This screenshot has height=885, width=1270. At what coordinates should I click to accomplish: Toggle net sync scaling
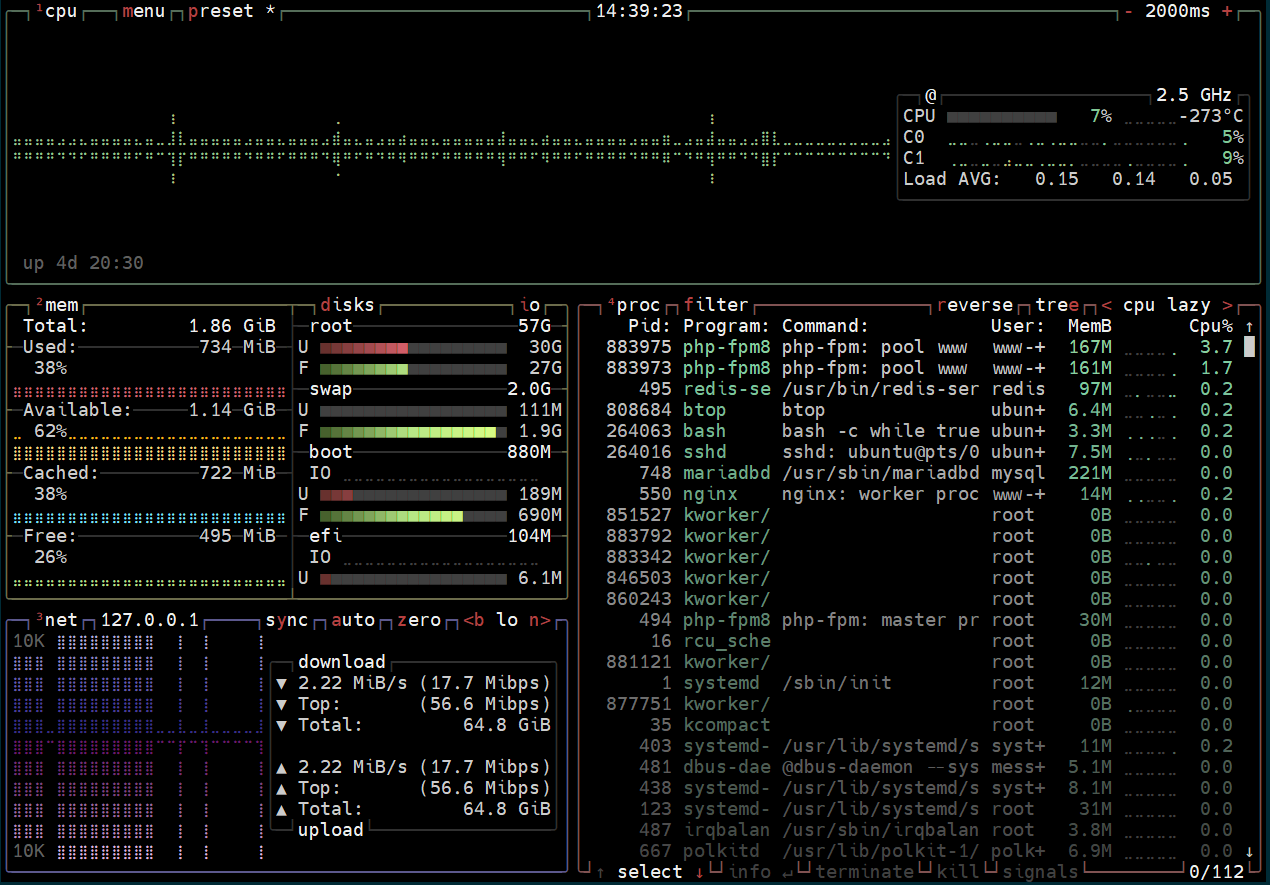click(287, 620)
